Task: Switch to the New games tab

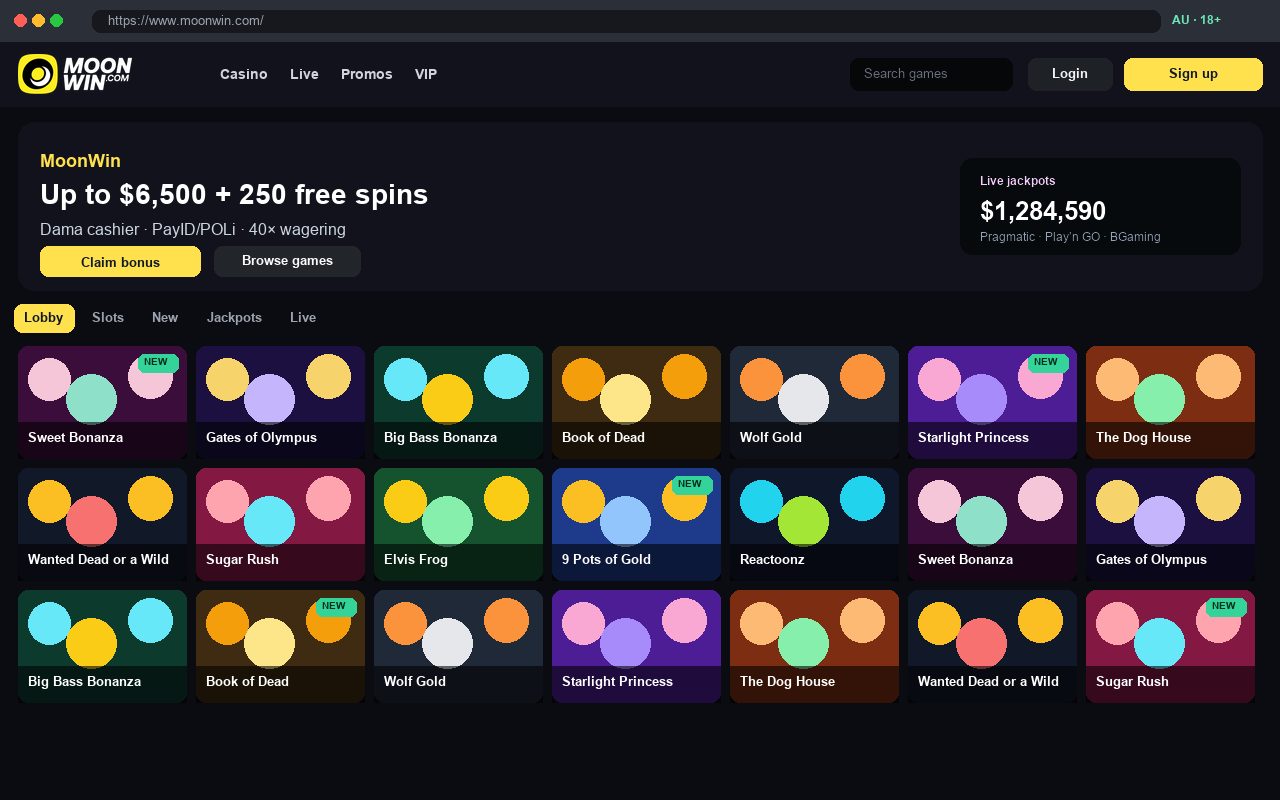Action: tap(165, 318)
